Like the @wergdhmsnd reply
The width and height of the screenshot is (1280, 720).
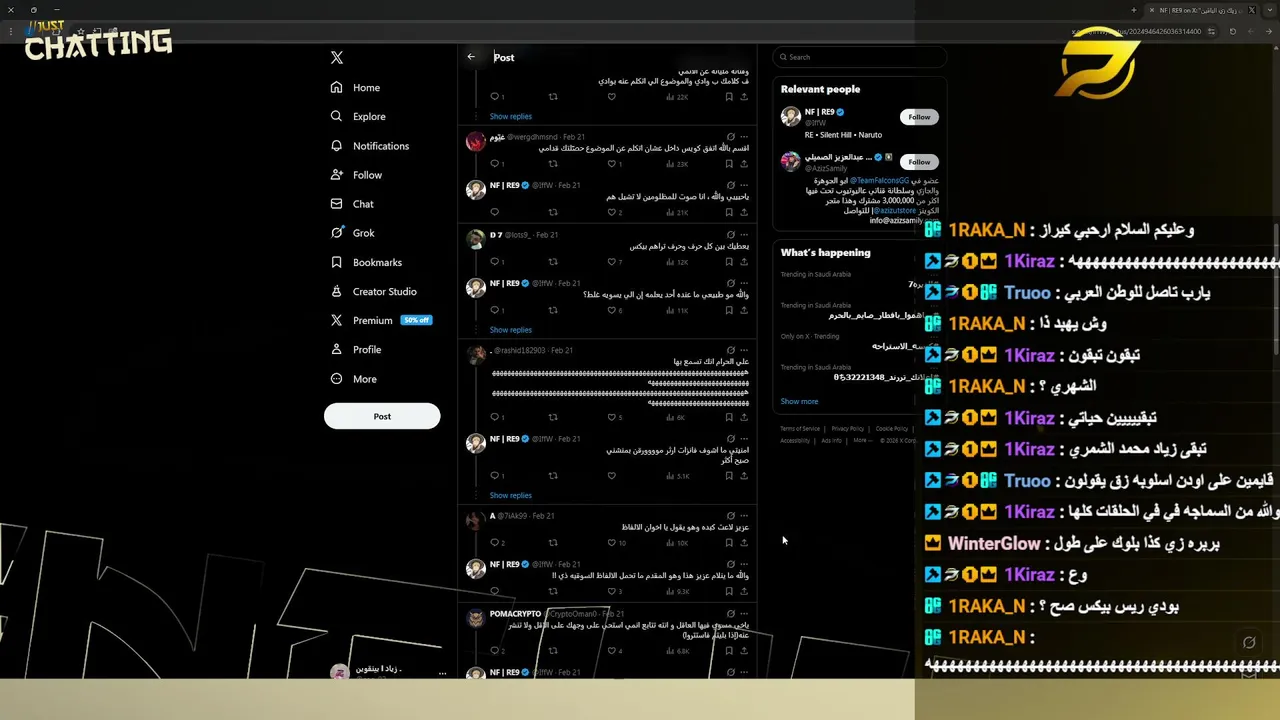[612, 164]
